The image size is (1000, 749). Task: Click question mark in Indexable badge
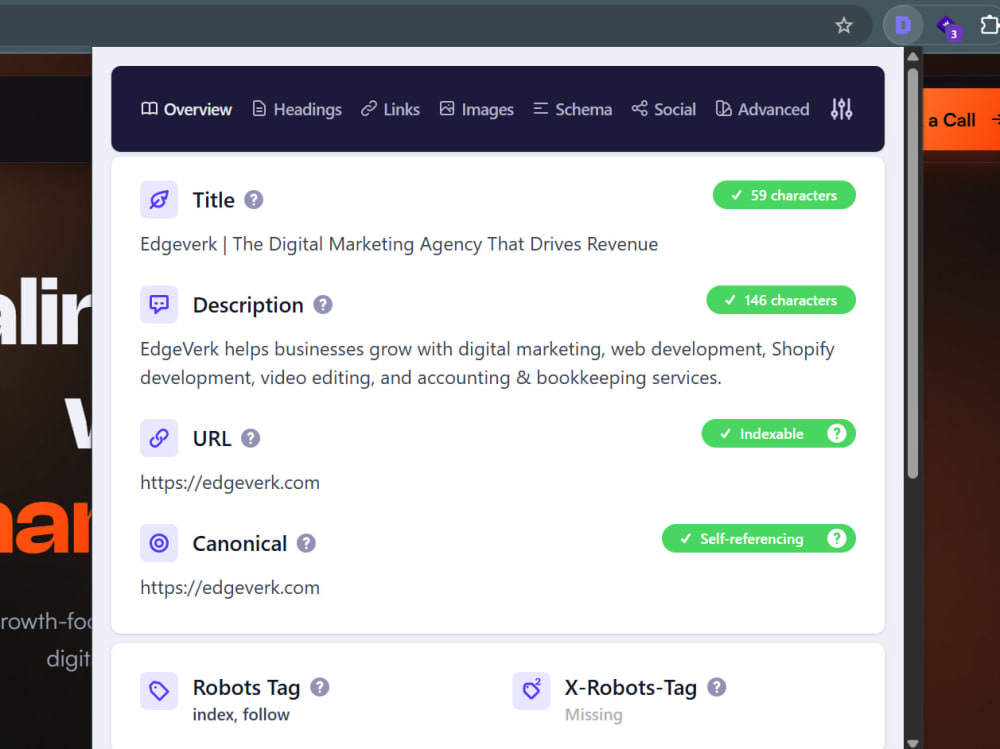tap(836, 433)
